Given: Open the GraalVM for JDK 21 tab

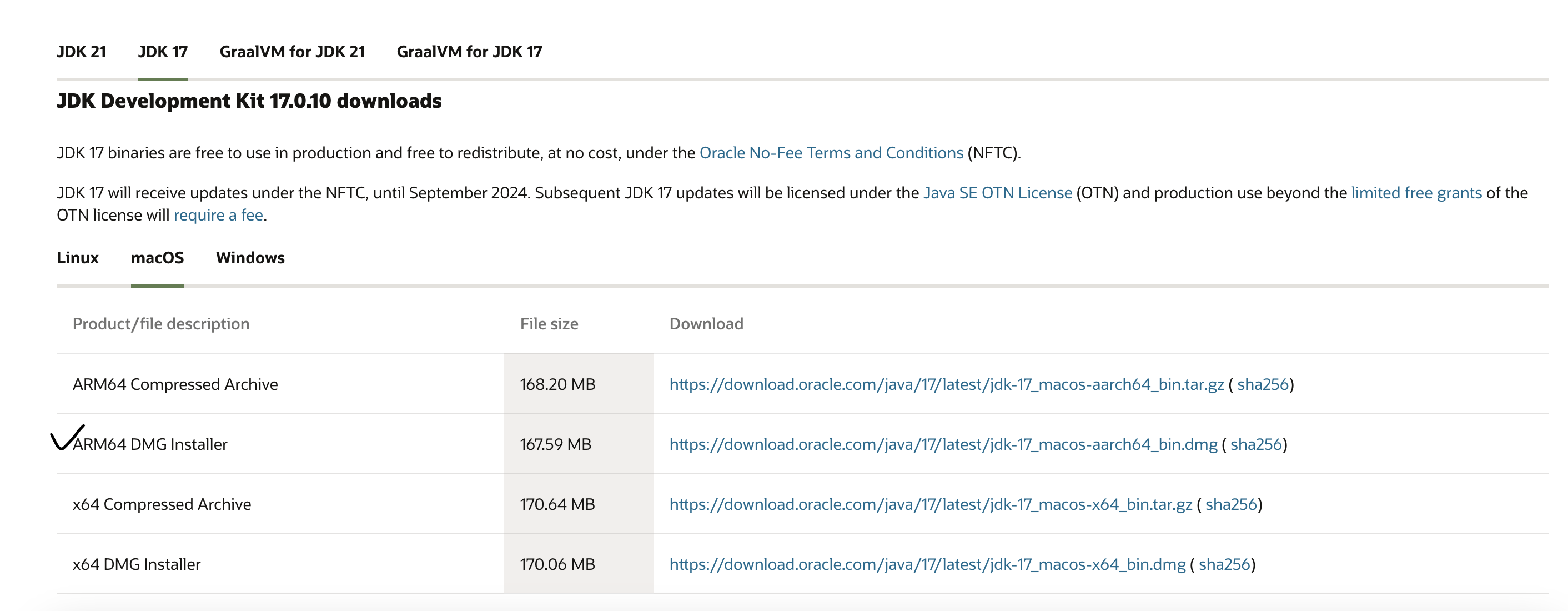Looking at the screenshot, I should [292, 52].
